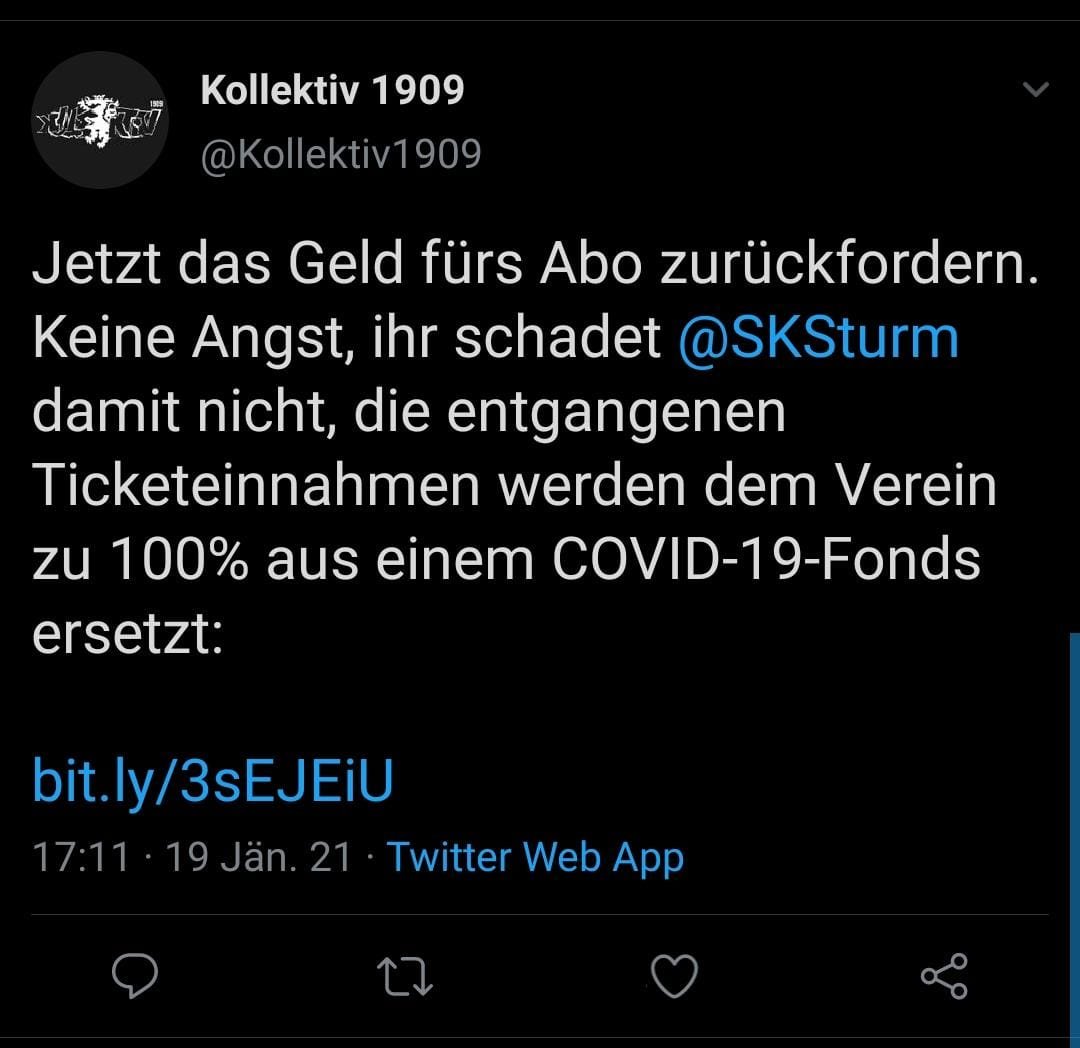Click the word 'COVID-19-Fonds' in tweet
The image size is (1080, 1048).
pos(767,559)
